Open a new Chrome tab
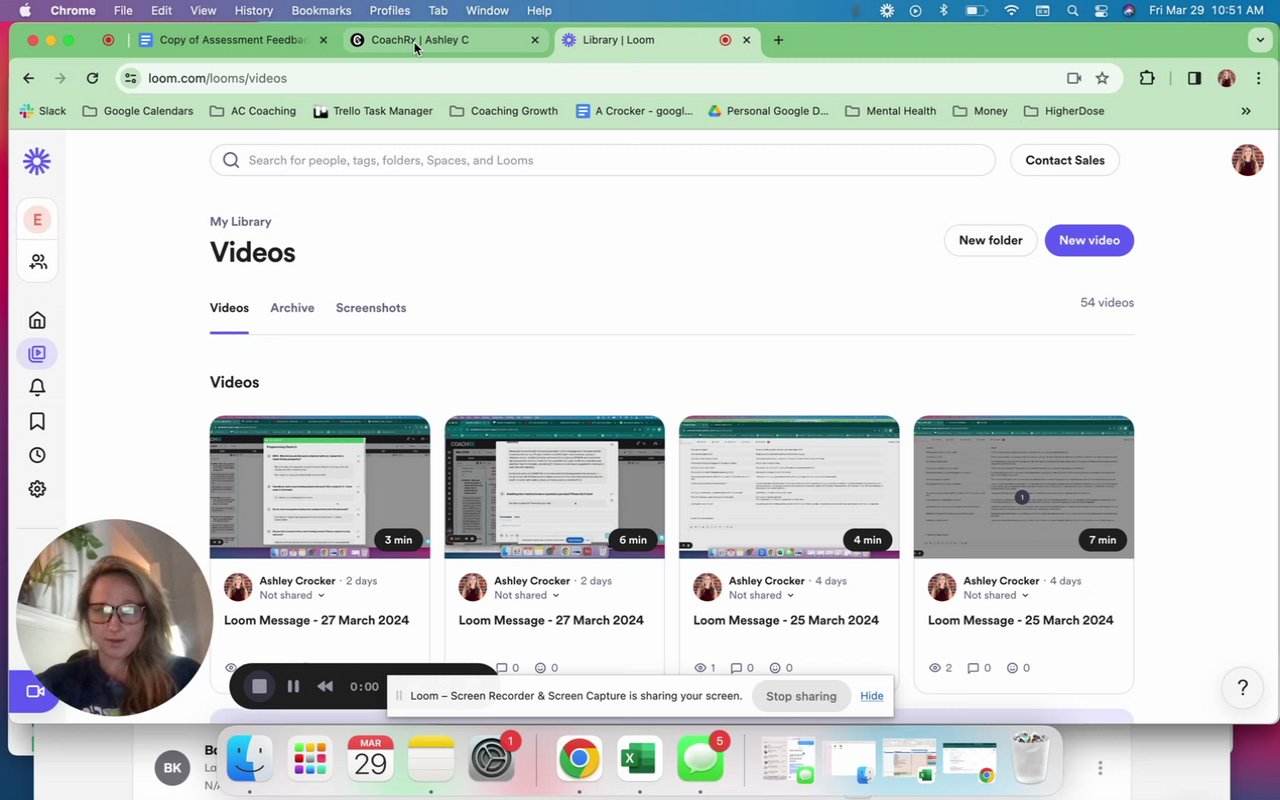Viewport: 1280px width, 800px height. click(x=778, y=40)
